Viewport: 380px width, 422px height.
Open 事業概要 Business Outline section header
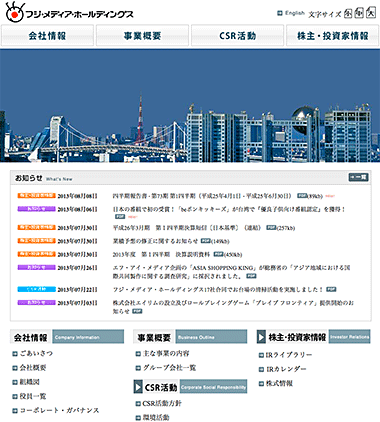coord(190,337)
